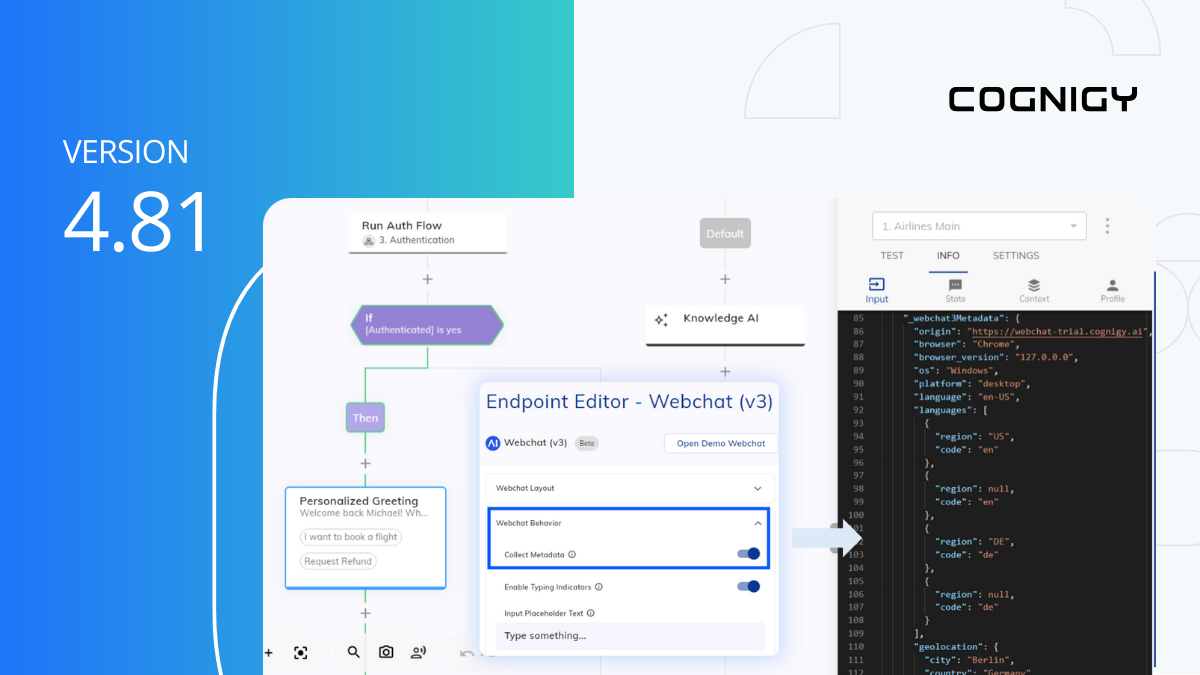Open the SETTINGS tab

(1015, 255)
